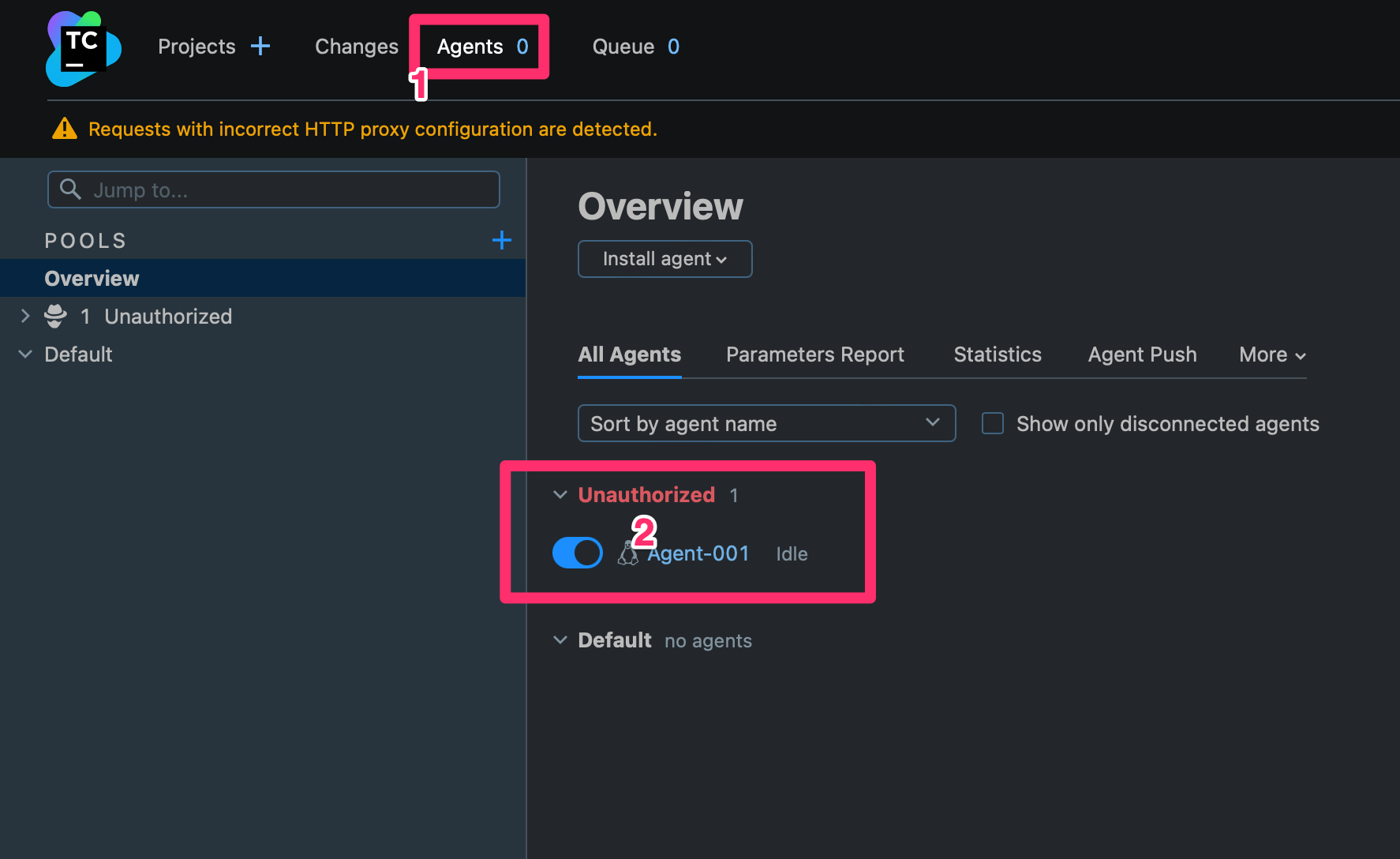Check Show only disconnected agents
1400x859 pixels.
993,424
